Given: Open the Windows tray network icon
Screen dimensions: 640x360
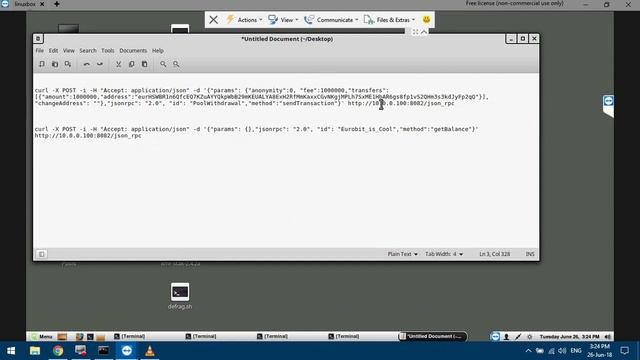Looking at the screenshot, I should 551,351.
